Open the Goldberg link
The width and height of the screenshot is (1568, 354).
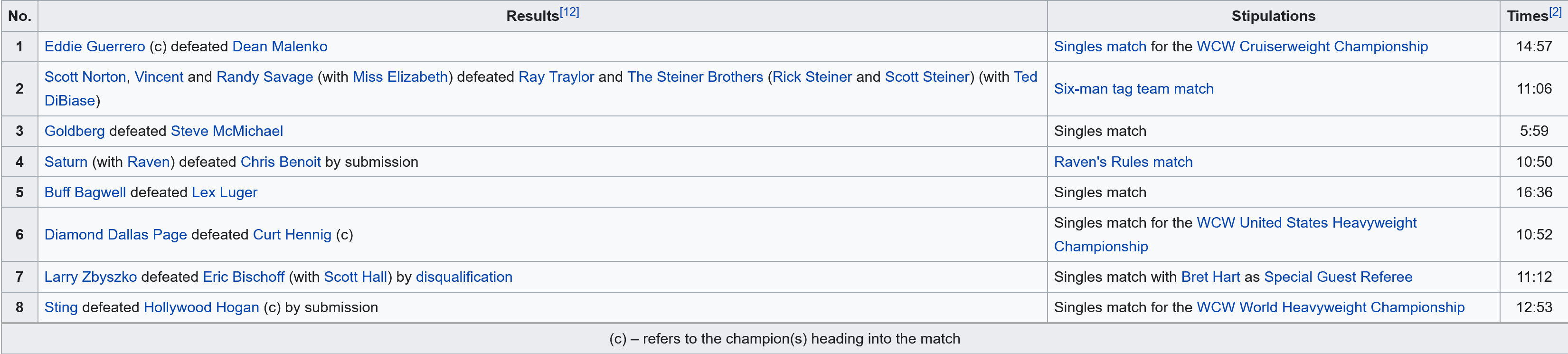74,131
